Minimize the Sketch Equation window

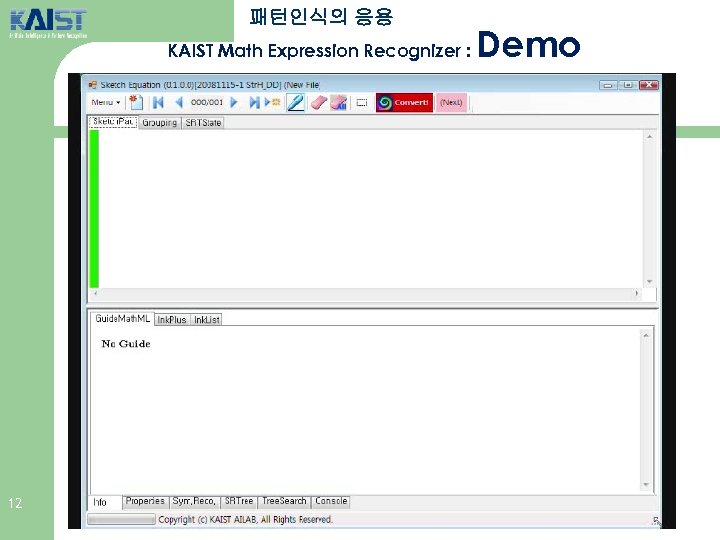coord(608,85)
